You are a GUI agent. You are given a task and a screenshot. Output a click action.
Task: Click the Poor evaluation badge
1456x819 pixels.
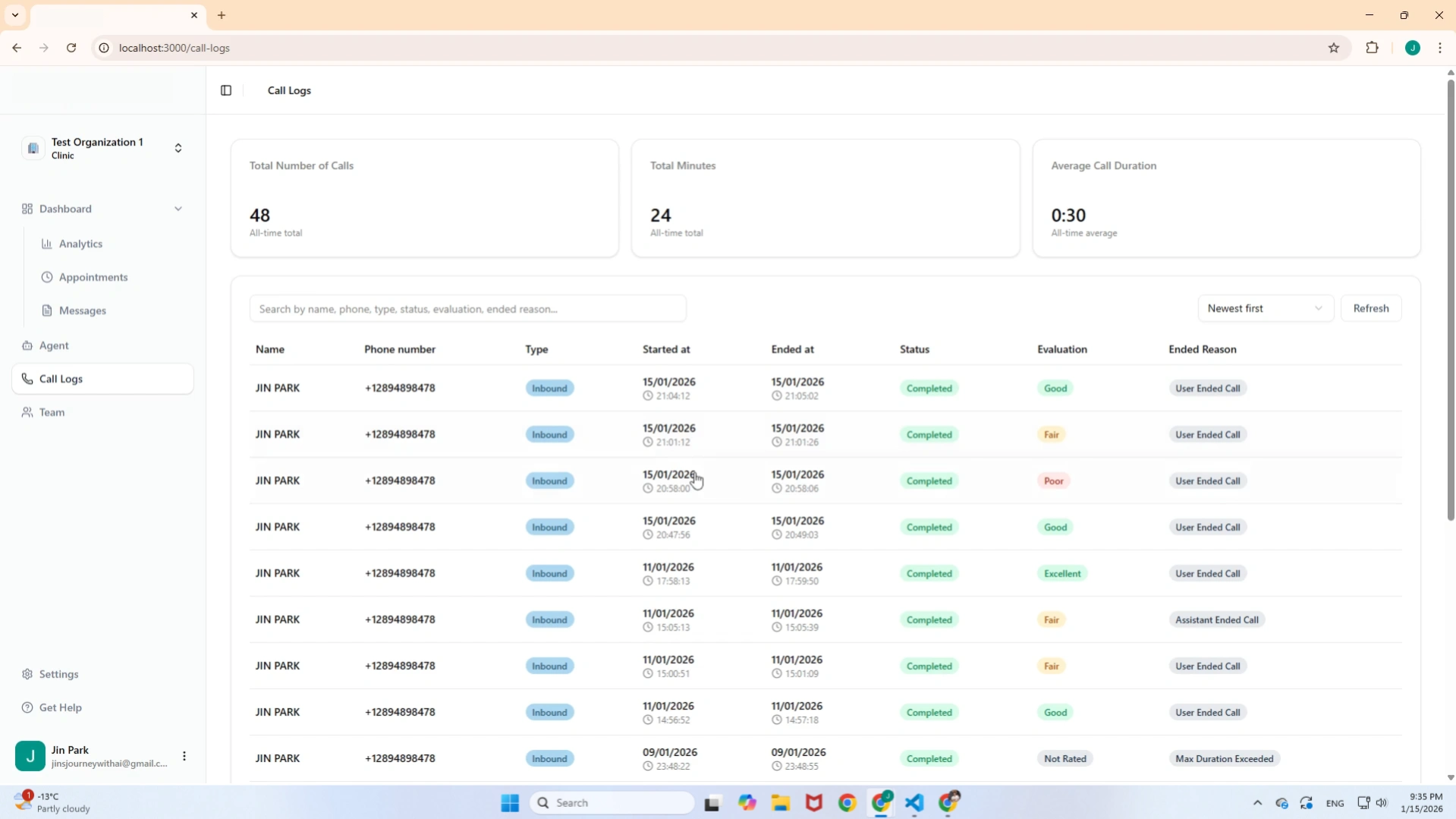coord(1053,481)
